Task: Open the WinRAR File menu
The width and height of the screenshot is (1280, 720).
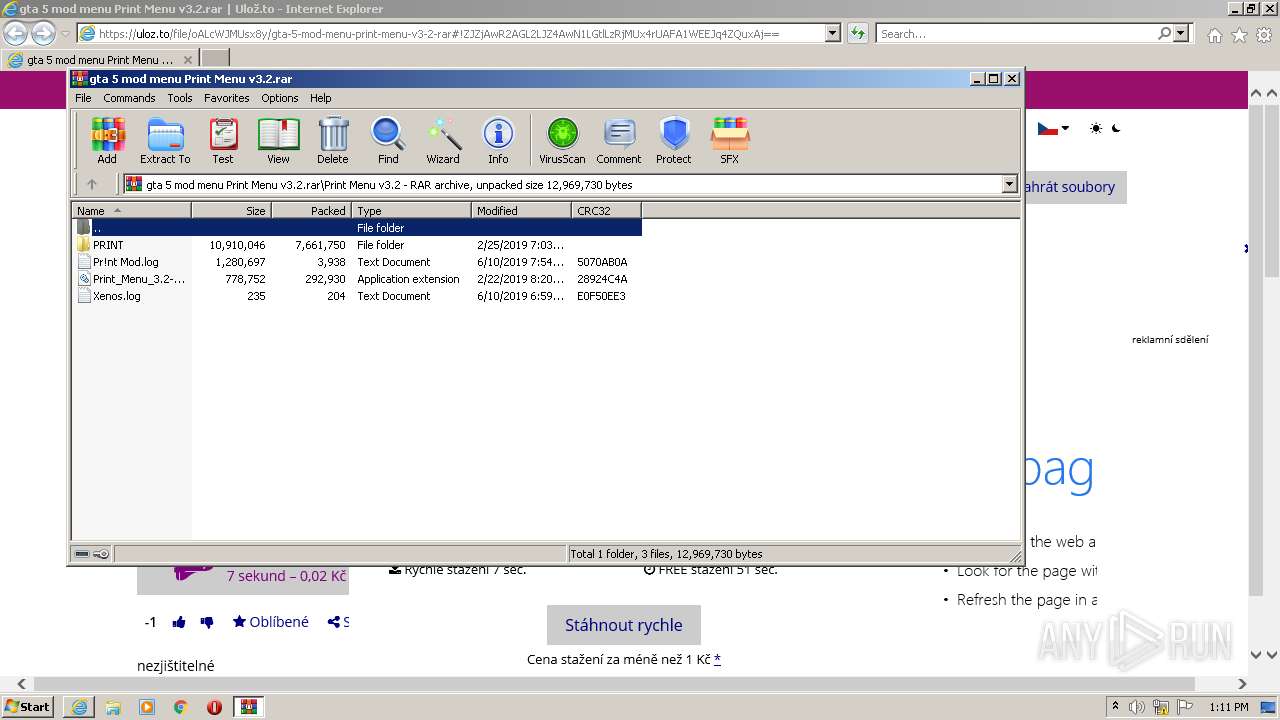Action: click(83, 98)
